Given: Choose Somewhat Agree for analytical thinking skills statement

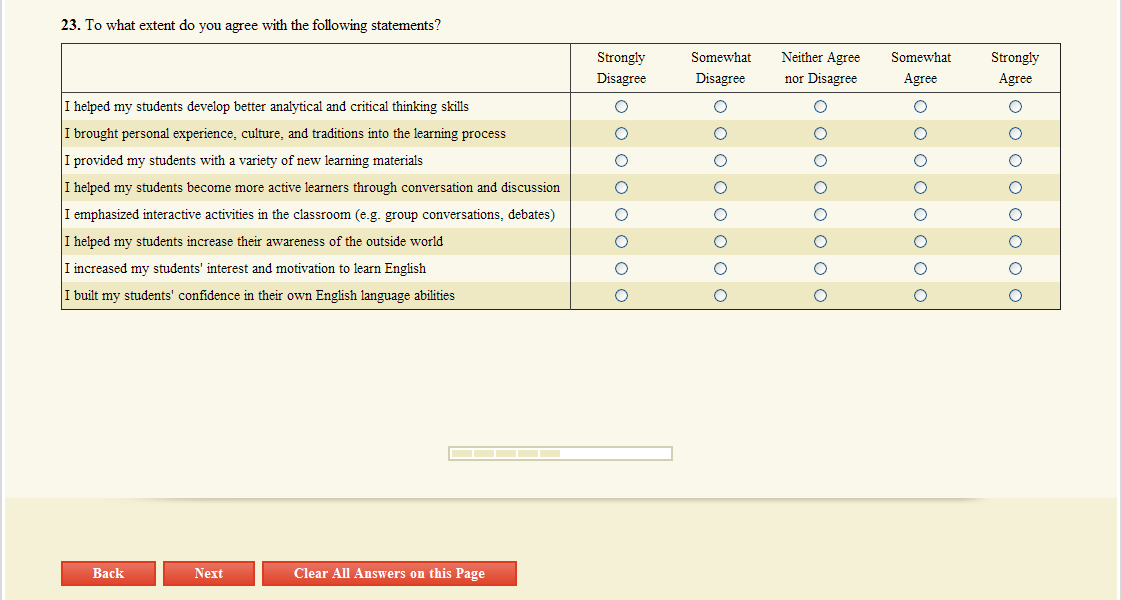Looking at the screenshot, I should tap(920, 106).
